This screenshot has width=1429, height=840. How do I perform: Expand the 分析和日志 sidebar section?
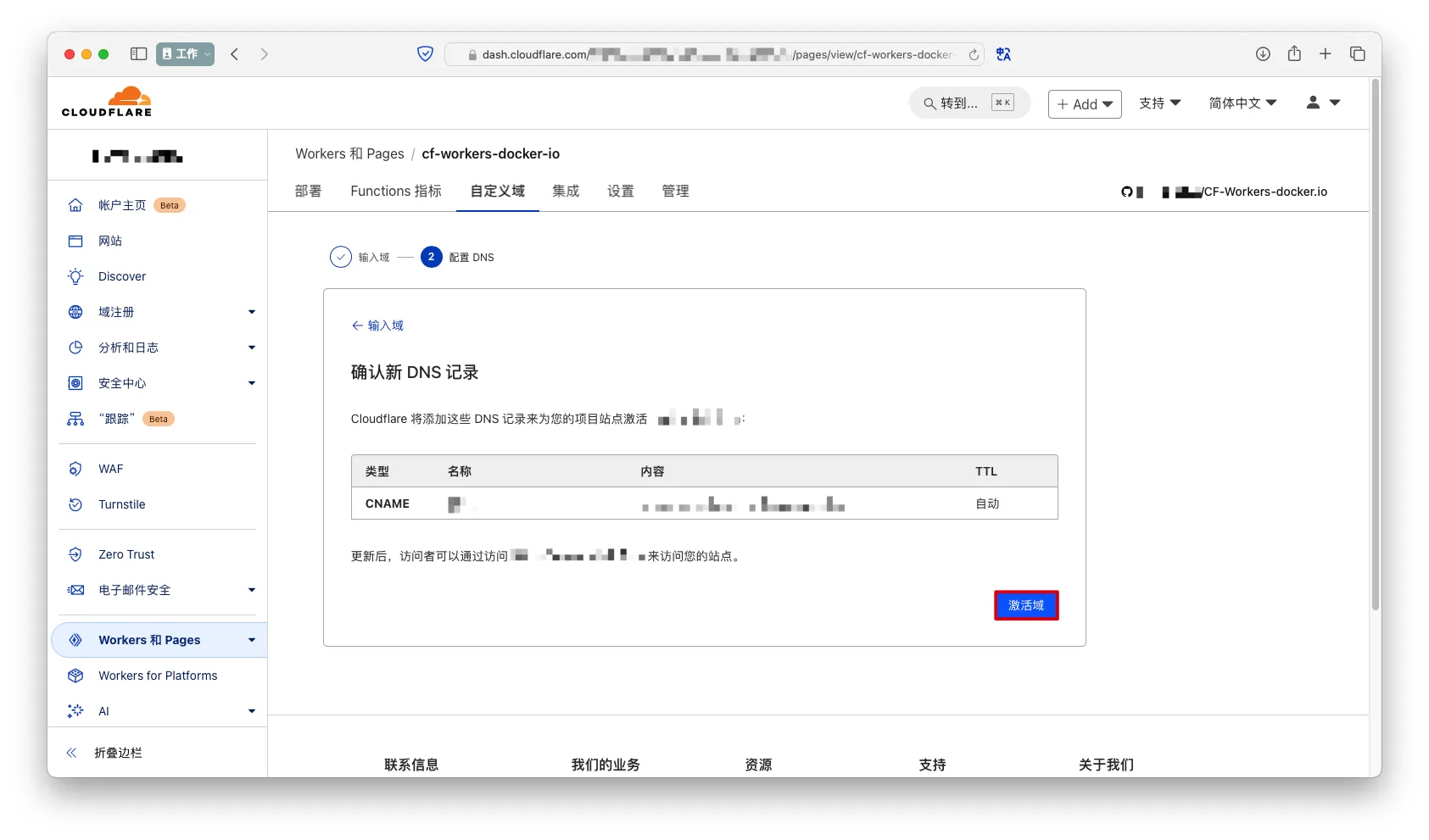click(252, 348)
